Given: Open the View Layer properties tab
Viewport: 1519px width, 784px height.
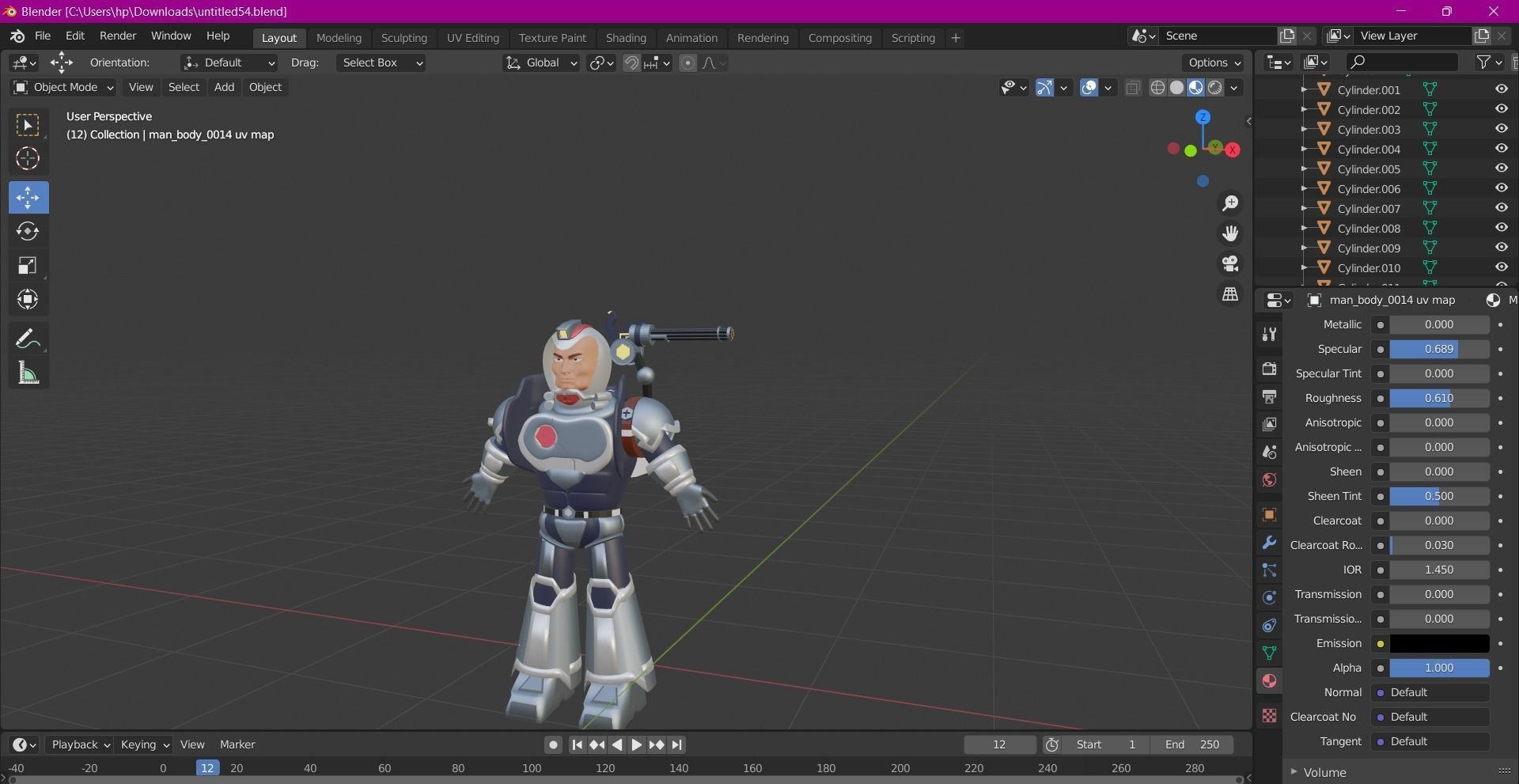Looking at the screenshot, I should point(1269,424).
